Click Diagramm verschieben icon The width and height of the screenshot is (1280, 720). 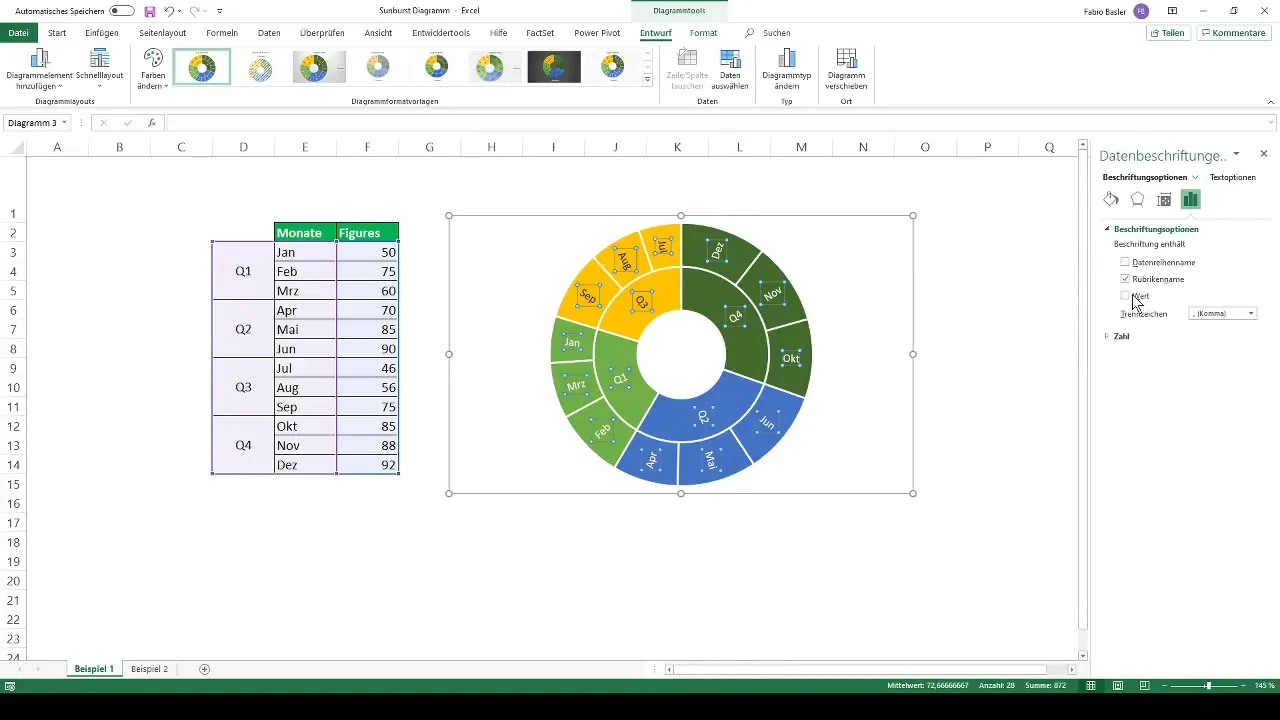click(x=846, y=70)
